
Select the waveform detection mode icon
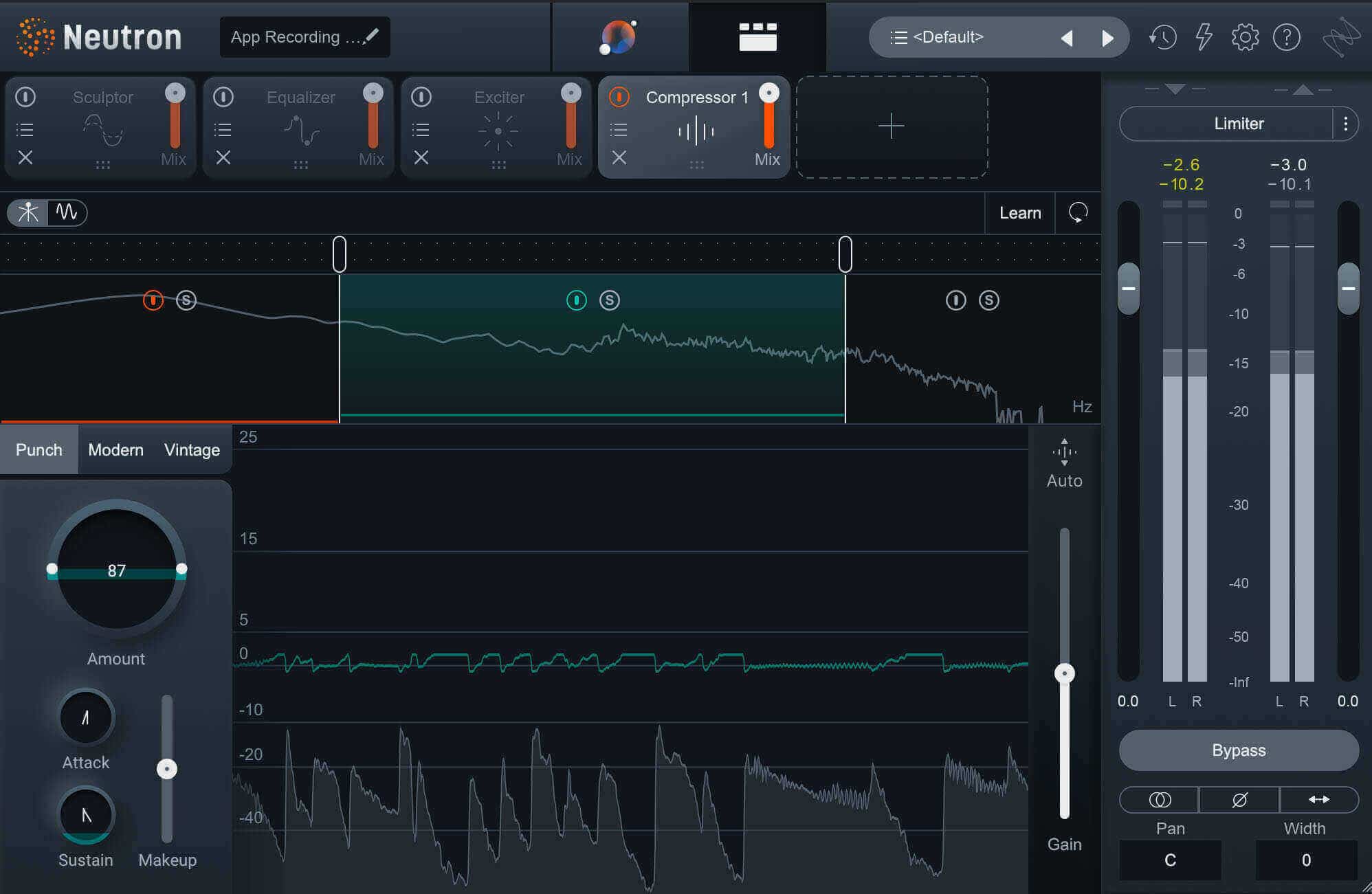(x=67, y=212)
